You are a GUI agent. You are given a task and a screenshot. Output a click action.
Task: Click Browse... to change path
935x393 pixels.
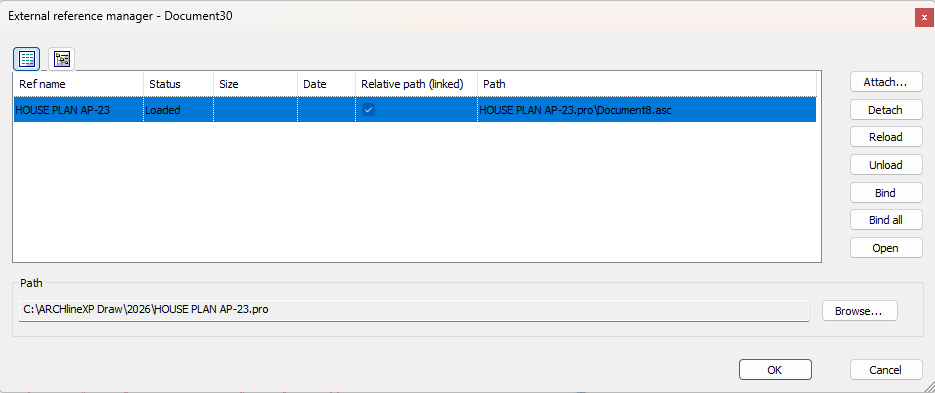pyautogui.click(x=859, y=311)
